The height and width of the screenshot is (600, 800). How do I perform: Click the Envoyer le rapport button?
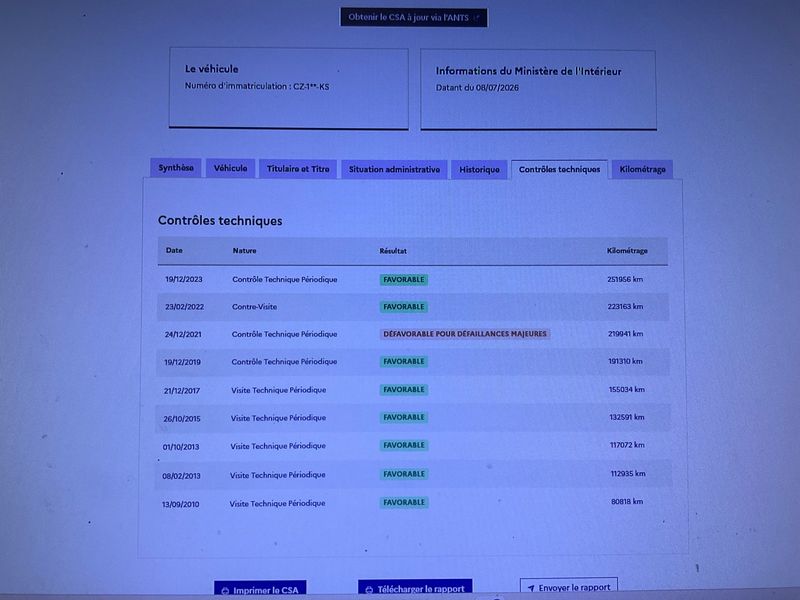click(569, 587)
